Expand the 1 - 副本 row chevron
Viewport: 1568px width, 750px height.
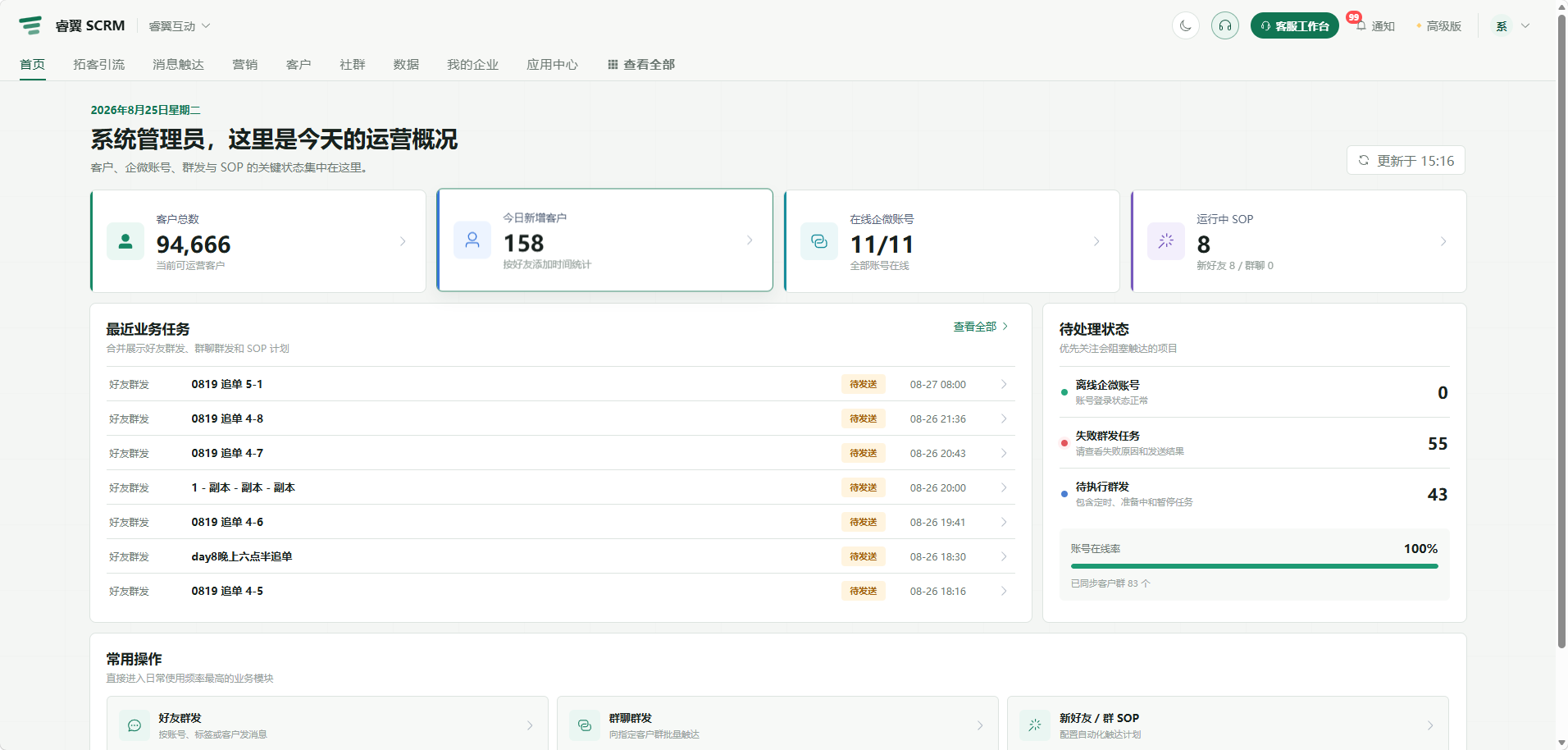pyautogui.click(x=1004, y=487)
